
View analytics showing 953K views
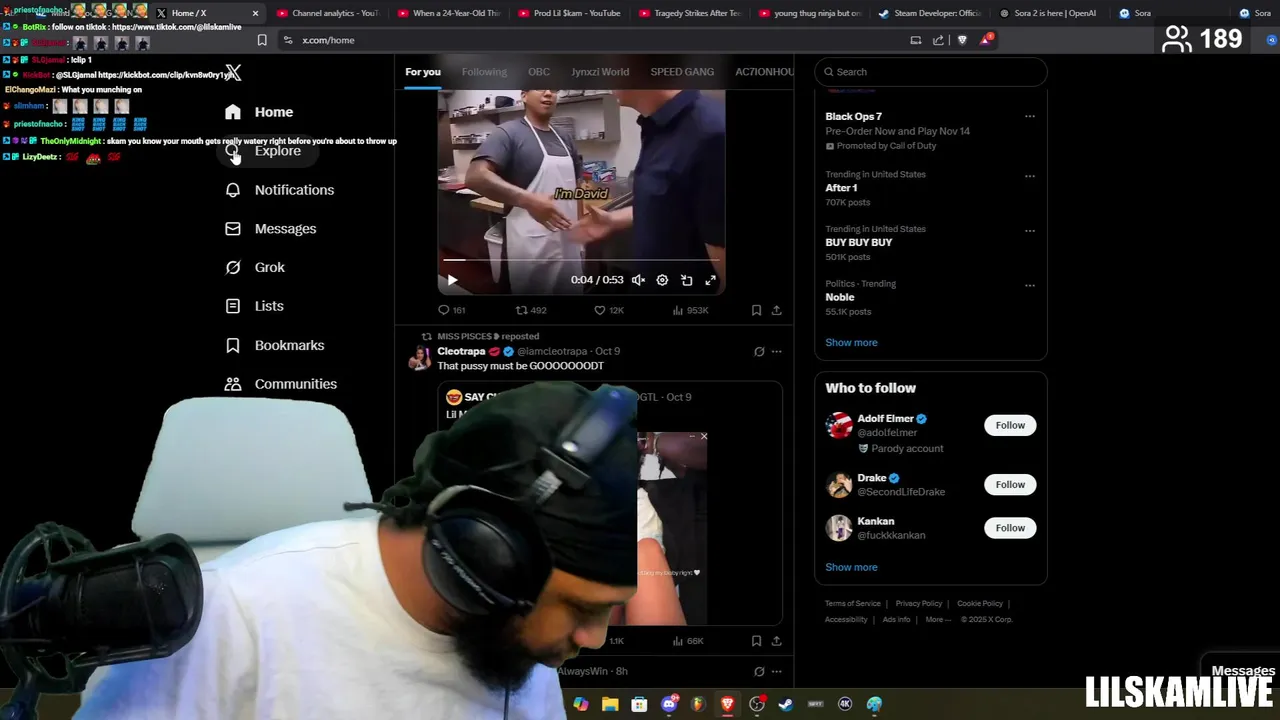point(690,310)
